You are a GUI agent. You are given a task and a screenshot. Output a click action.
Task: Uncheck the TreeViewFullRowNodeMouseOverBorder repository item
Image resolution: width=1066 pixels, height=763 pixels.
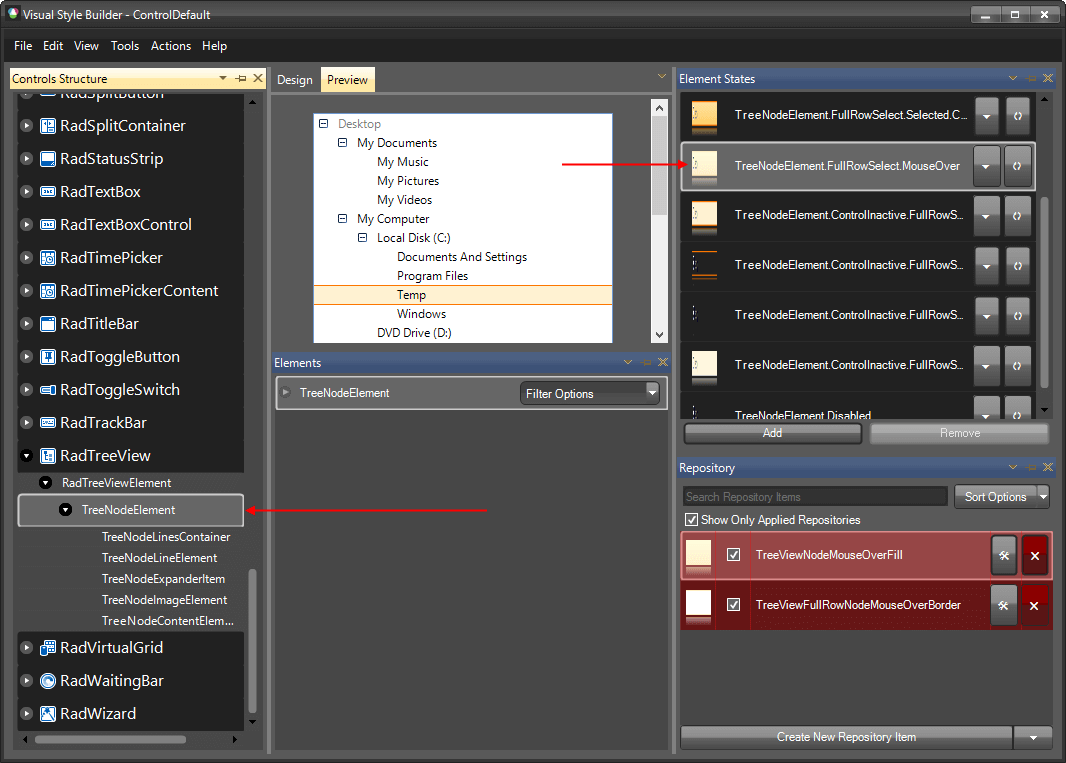736,605
